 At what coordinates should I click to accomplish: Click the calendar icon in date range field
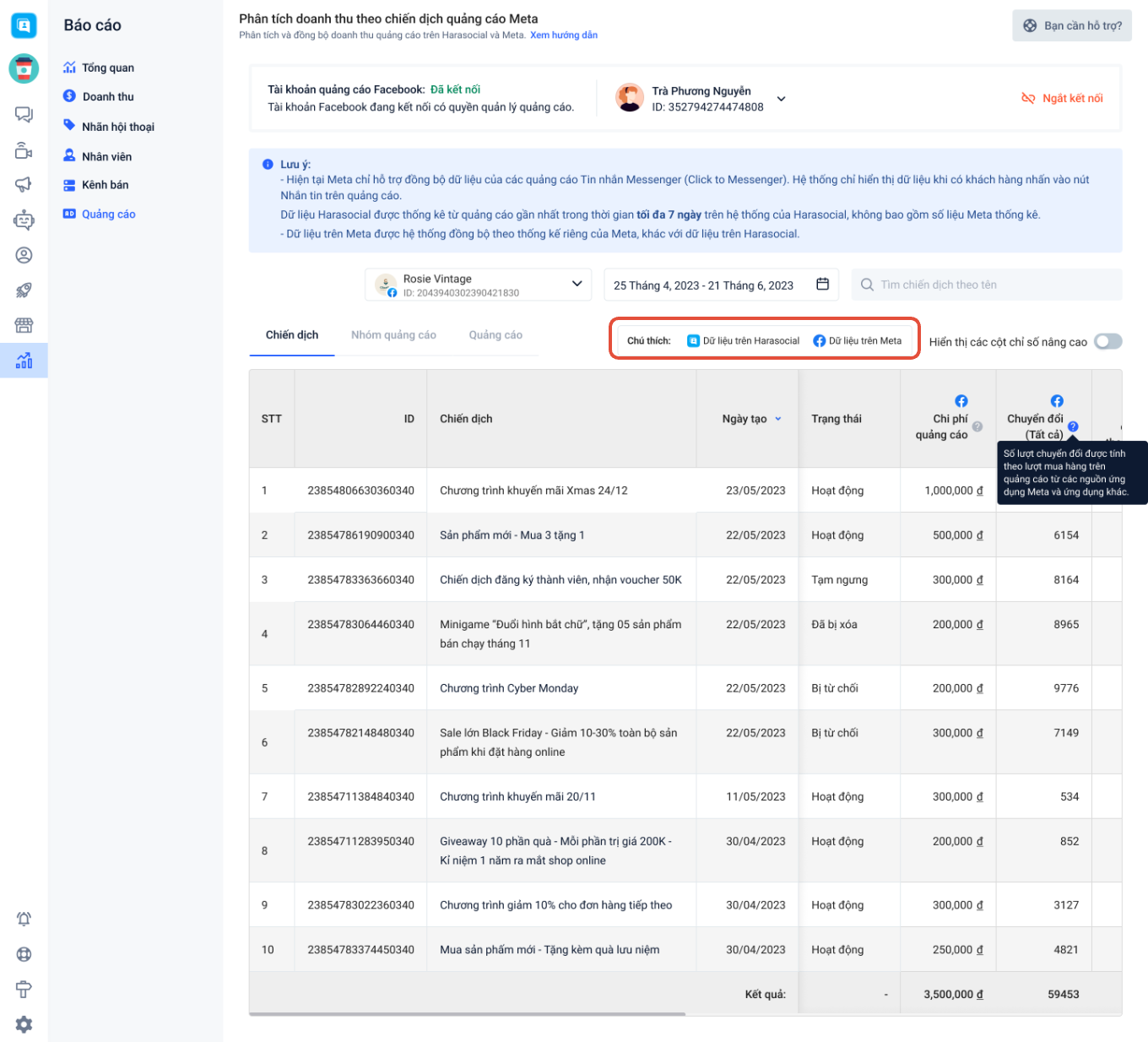(822, 285)
